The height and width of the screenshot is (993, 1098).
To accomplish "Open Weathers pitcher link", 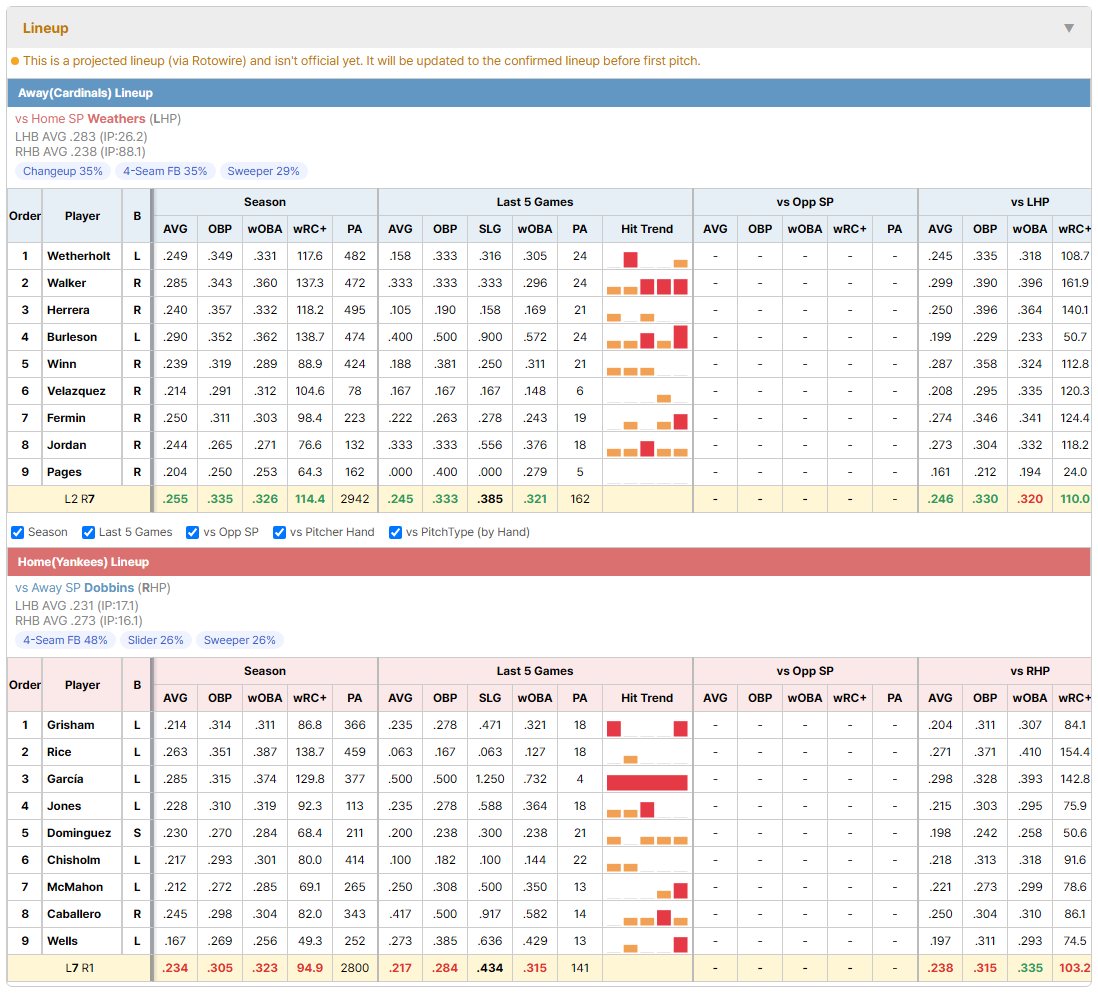I will (x=116, y=119).
